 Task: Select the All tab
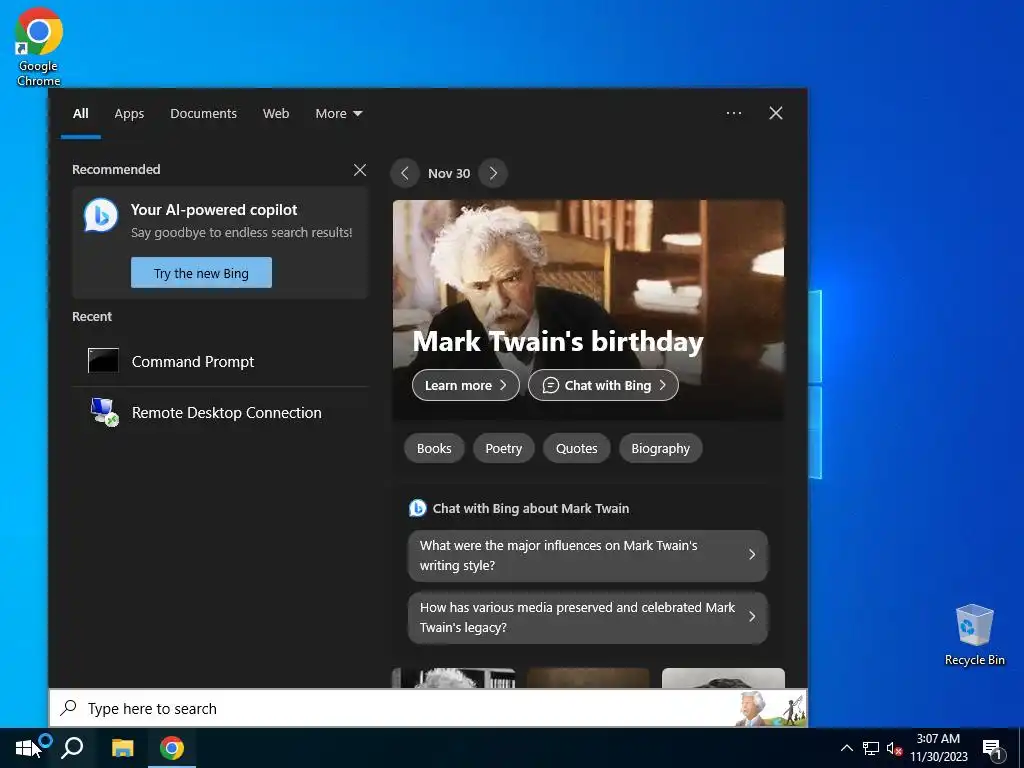[x=80, y=114]
